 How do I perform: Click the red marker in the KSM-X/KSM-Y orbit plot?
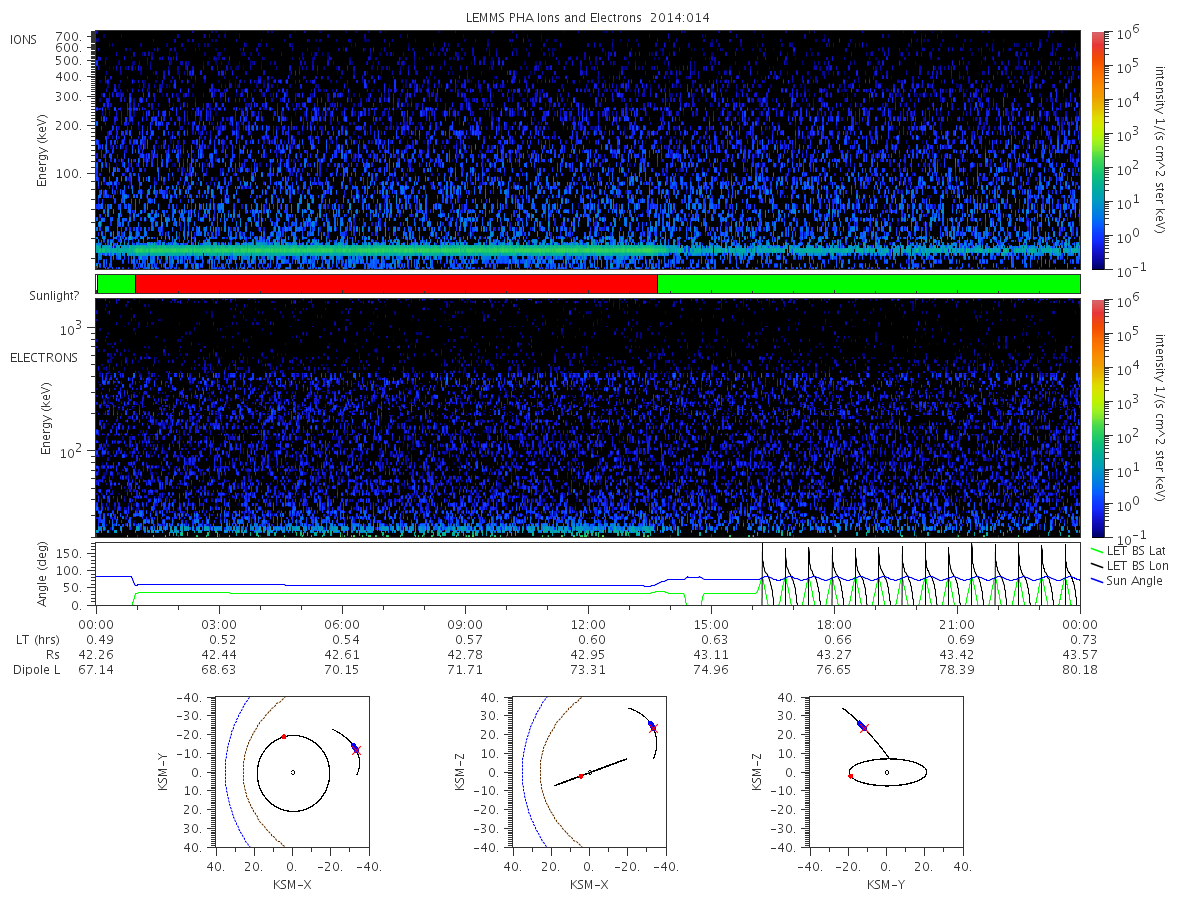pos(284,737)
